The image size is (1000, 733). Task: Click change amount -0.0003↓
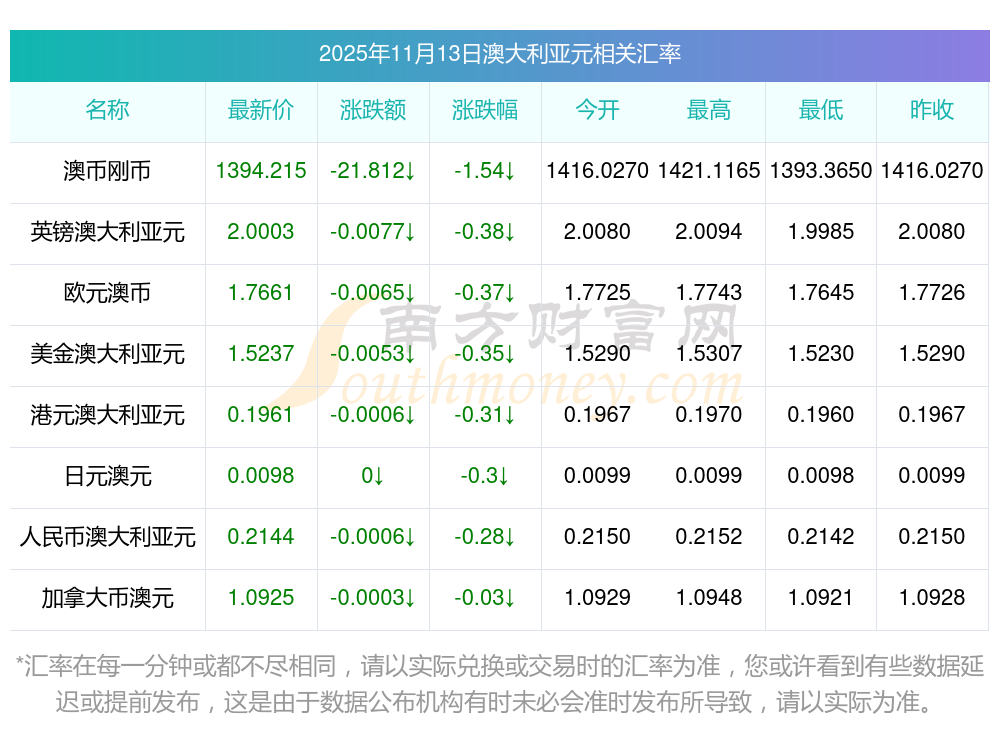click(373, 598)
